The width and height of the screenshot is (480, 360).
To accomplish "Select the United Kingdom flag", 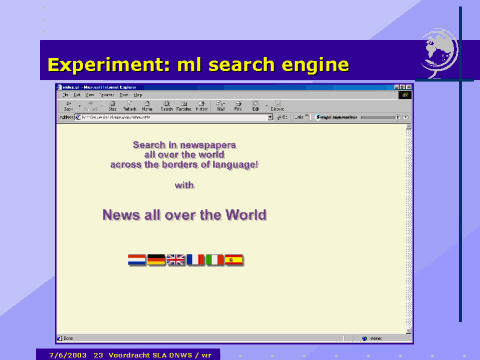I will [176, 260].
